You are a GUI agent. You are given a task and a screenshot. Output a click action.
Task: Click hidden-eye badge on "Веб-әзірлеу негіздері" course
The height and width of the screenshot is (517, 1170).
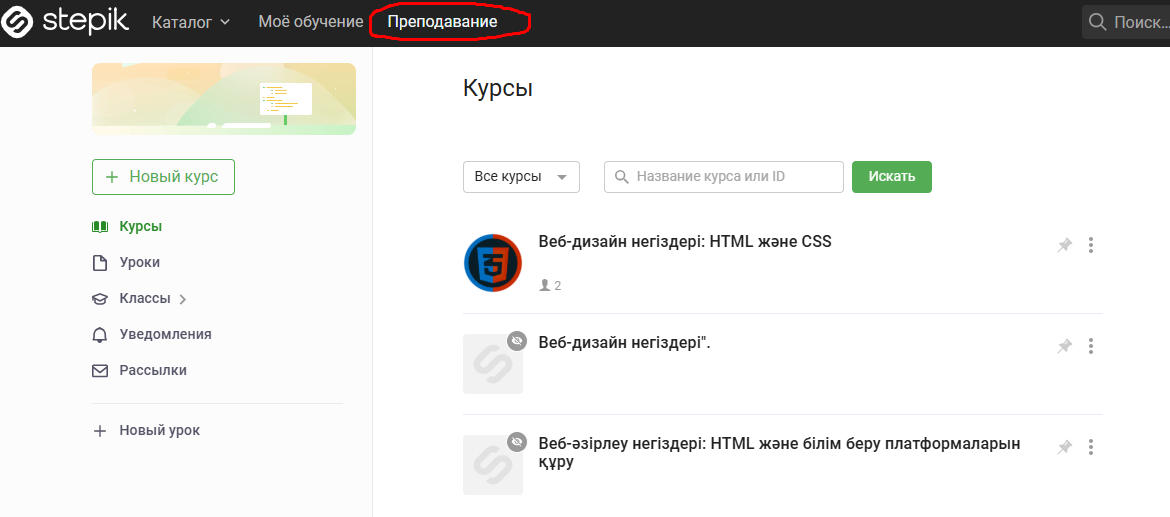coord(517,441)
